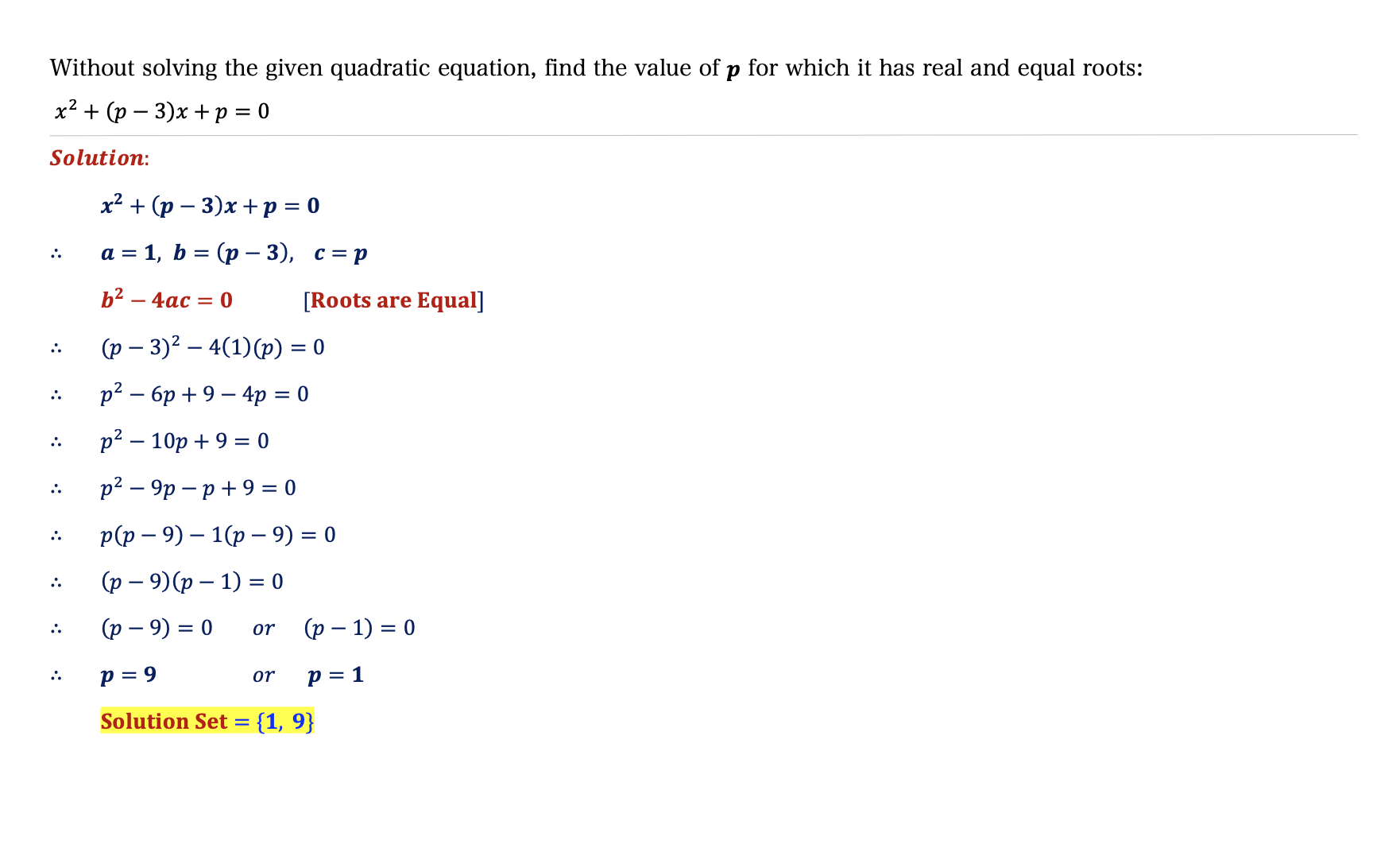Click the bold p = 1 result

pos(335,676)
